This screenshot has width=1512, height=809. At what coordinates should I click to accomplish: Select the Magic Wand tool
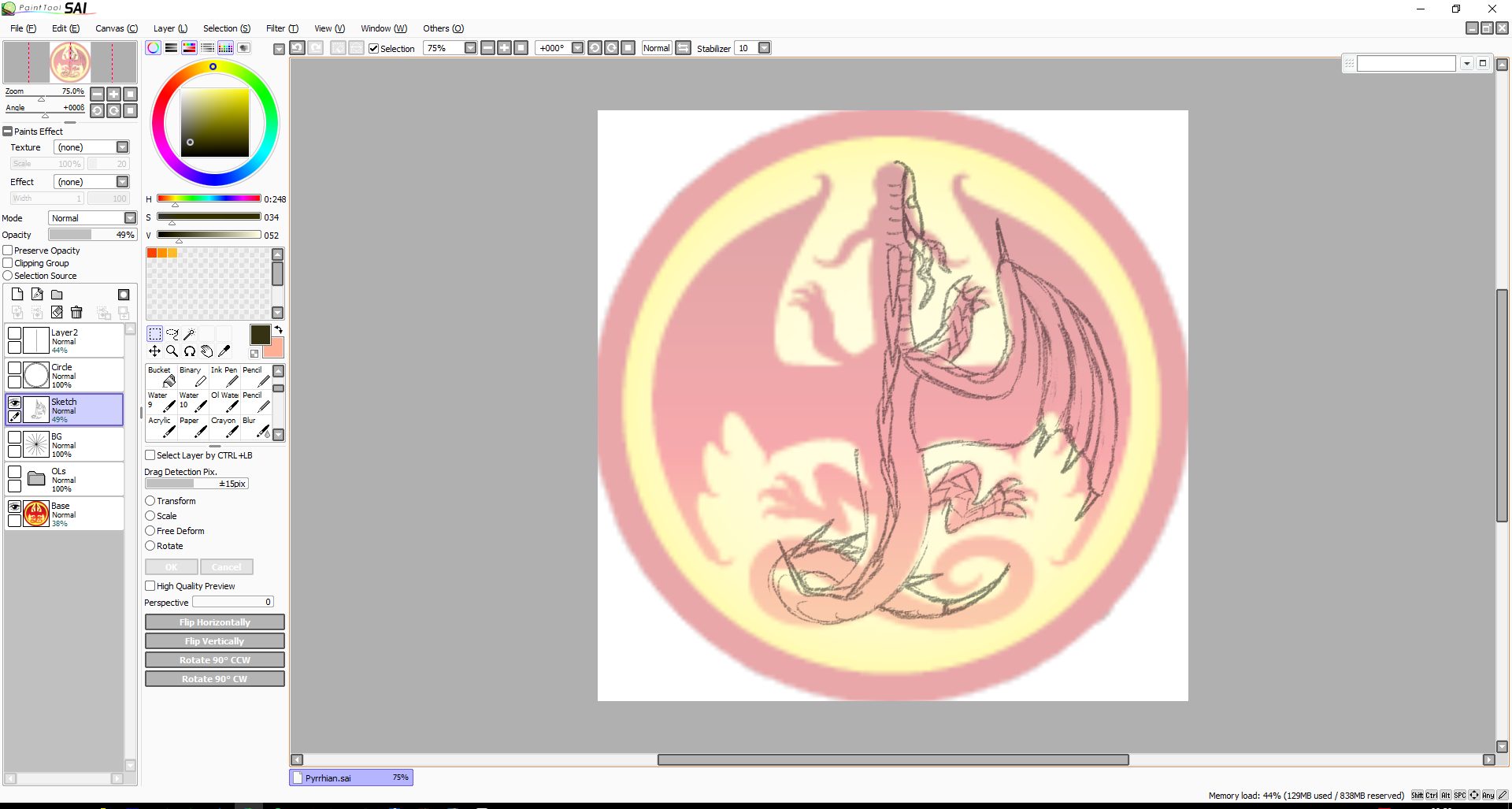click(x=189, y=334)
